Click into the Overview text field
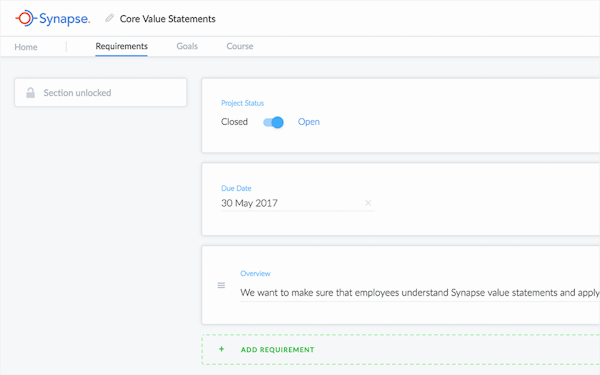This screenshot has width=600, height=375. pos(420,293)
